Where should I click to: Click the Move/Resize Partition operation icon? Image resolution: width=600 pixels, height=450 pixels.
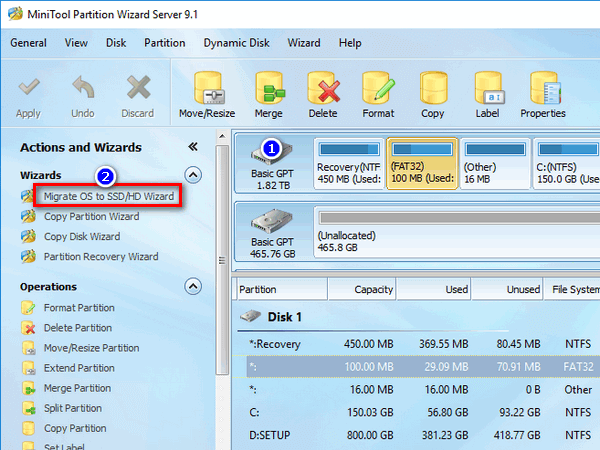coord(29,348)
